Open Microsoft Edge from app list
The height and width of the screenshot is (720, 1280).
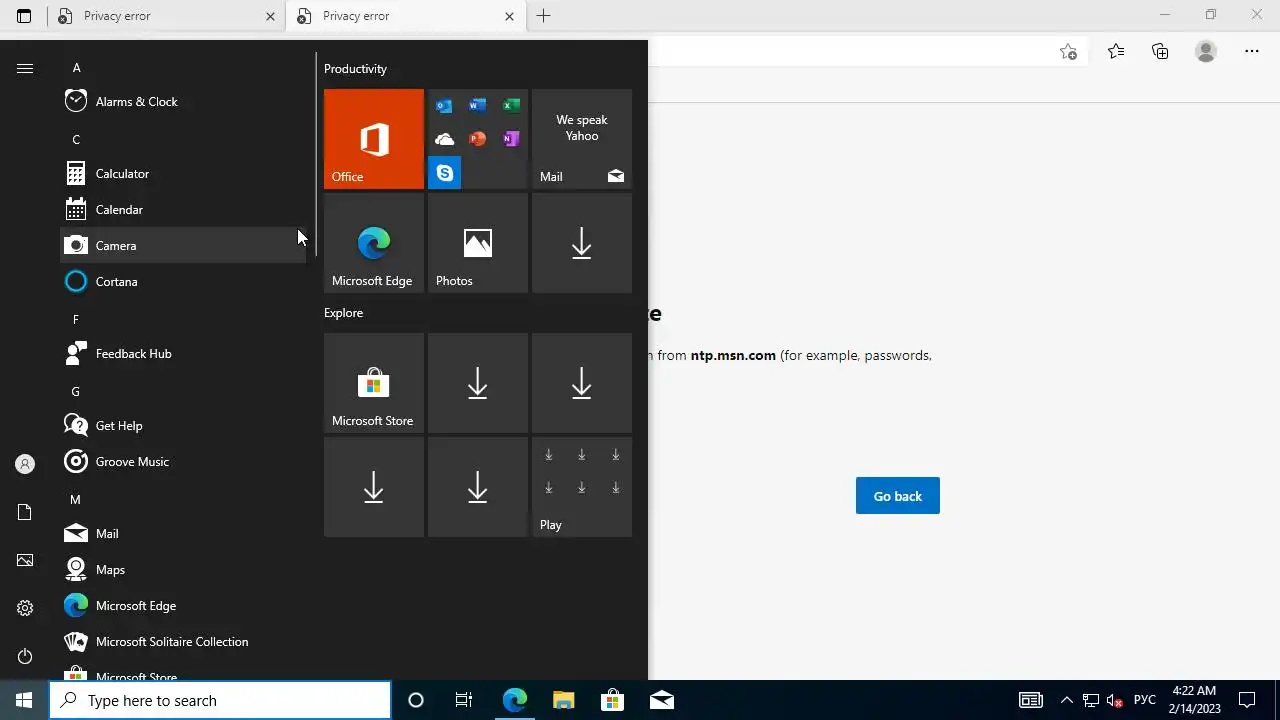coord(183,605)
